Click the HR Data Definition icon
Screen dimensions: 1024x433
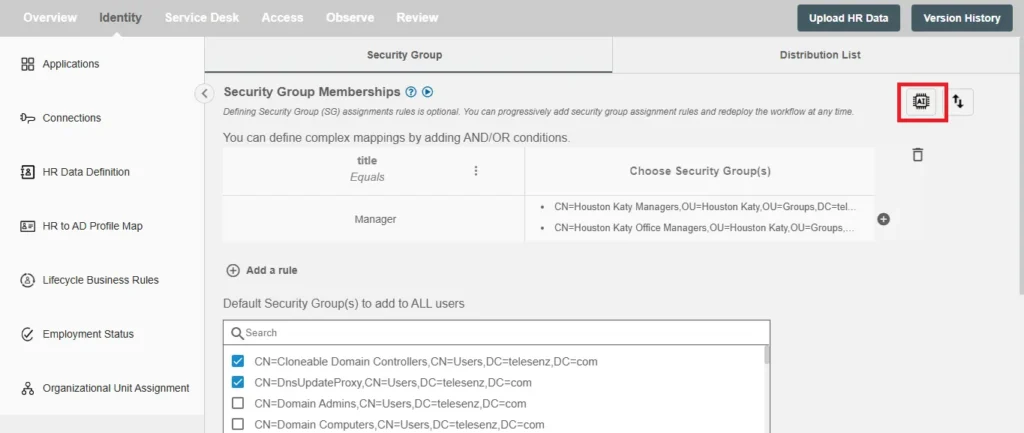coord(27,172)
